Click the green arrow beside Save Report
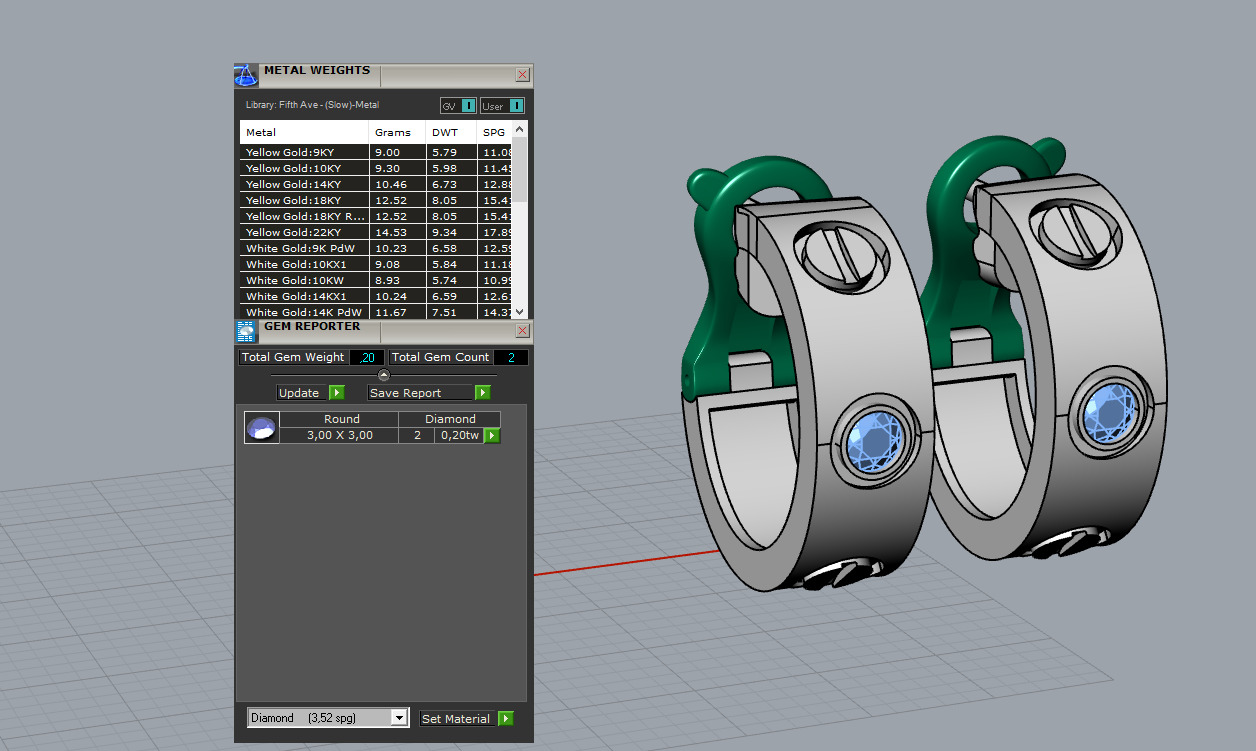 [483, 393]
